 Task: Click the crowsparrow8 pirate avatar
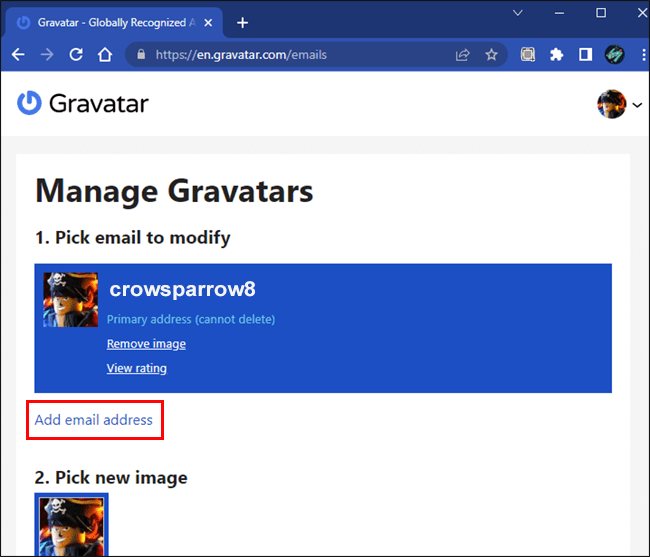coord(70,300)
